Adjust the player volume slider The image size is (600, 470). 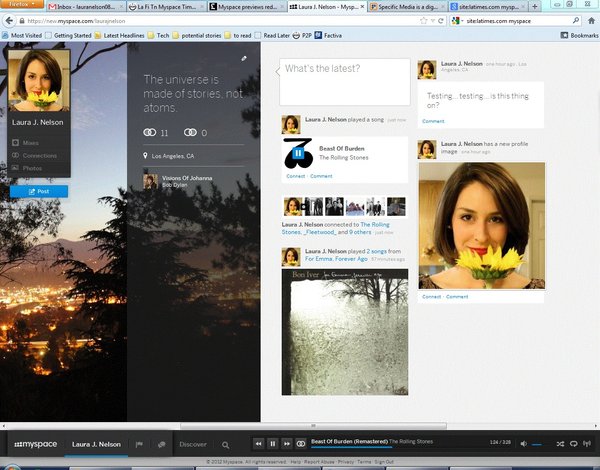point(537,444)
